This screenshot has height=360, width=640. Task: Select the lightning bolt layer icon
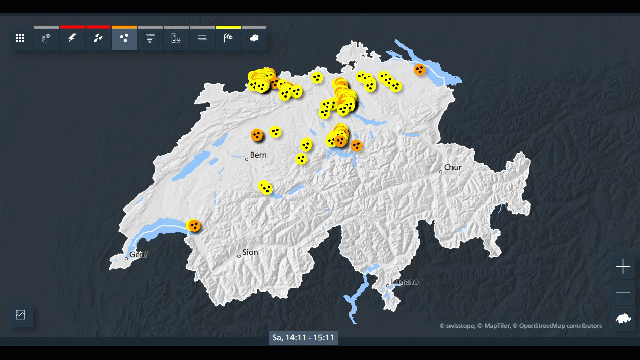click(x=72, y=38)
